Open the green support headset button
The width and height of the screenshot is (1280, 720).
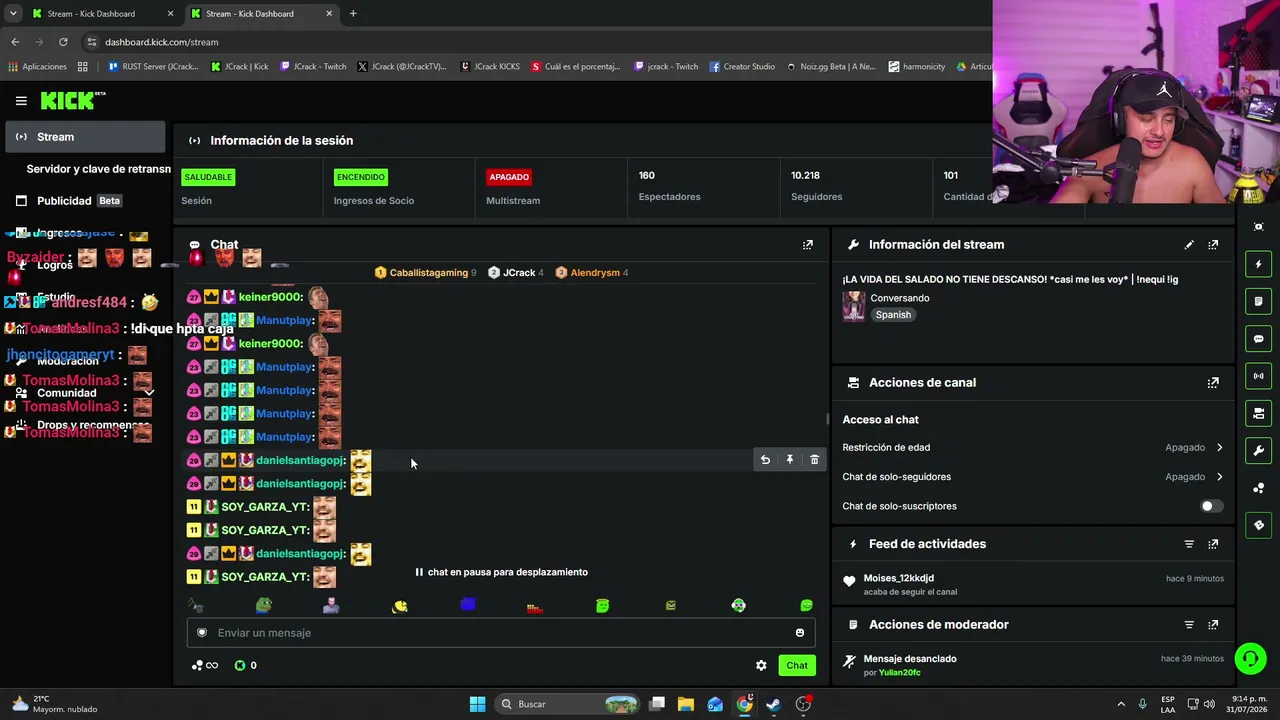pos(1250,658)
